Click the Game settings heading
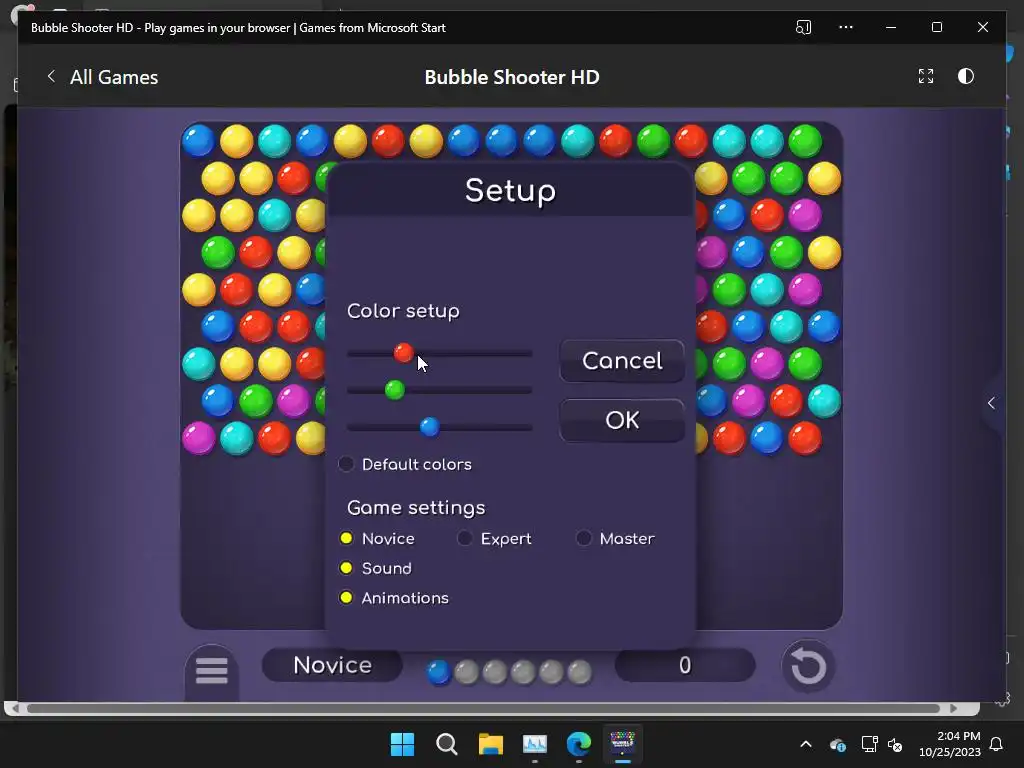 click(x=416, y=507)
